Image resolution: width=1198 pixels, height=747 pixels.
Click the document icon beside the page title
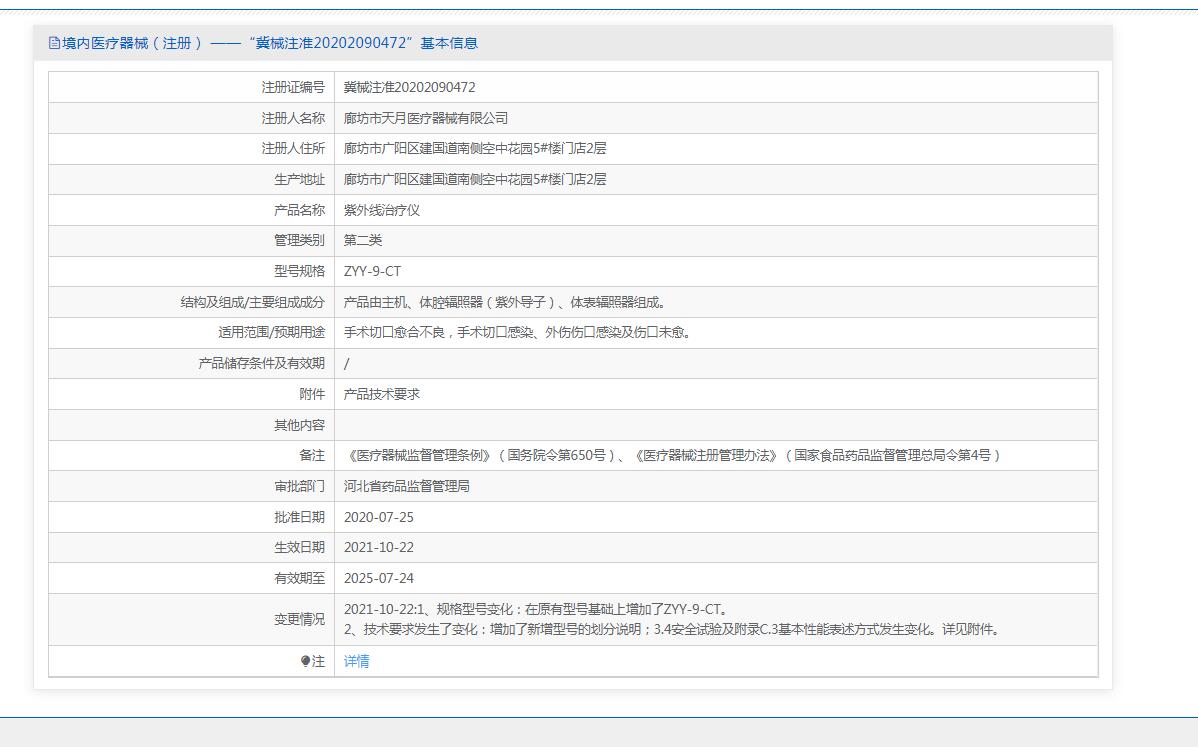pyautogui.click(x=55, y=43)
